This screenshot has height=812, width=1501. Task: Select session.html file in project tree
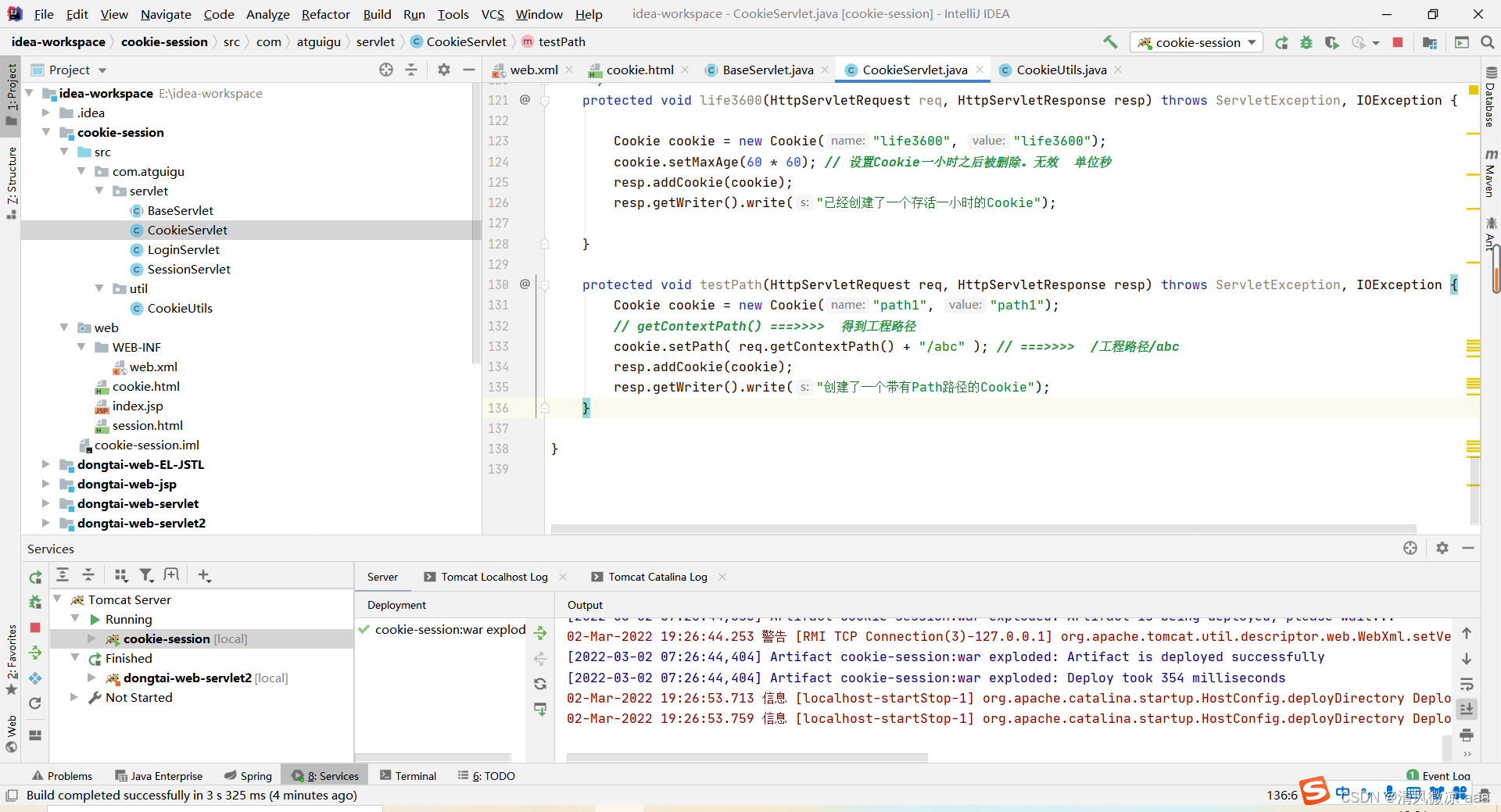tap(147, 425)
